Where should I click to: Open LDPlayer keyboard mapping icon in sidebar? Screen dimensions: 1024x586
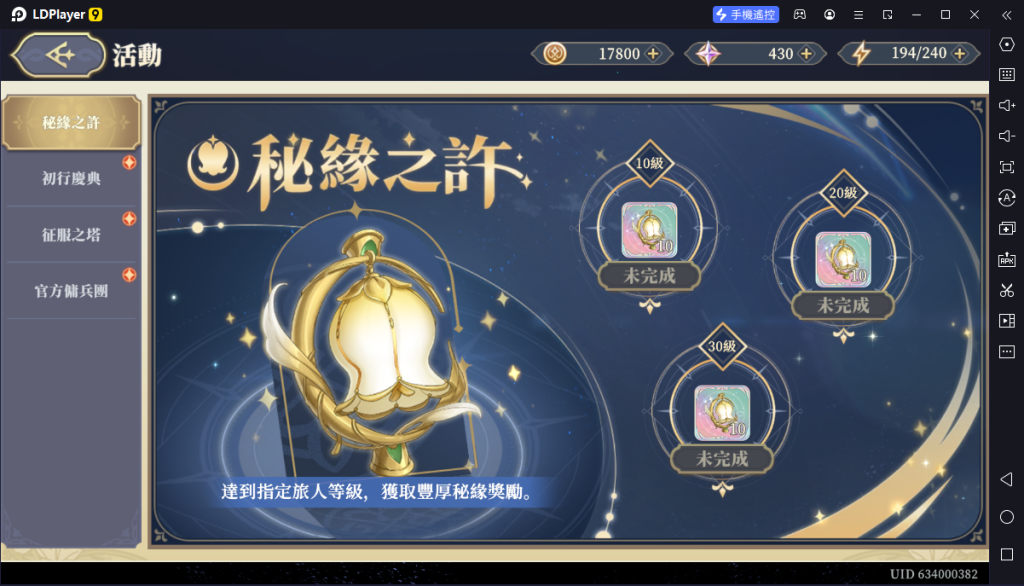coord(1006,74)
